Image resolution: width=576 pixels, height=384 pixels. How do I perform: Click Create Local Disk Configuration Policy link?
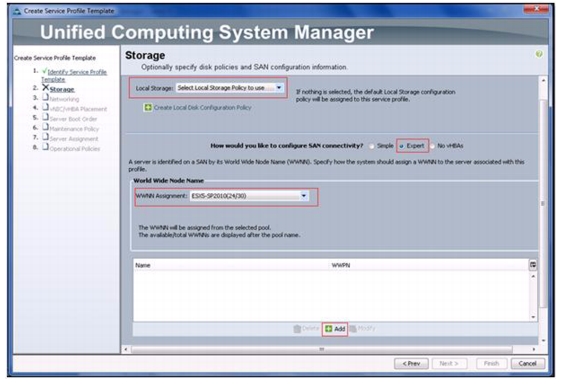[x=202, y=108]
